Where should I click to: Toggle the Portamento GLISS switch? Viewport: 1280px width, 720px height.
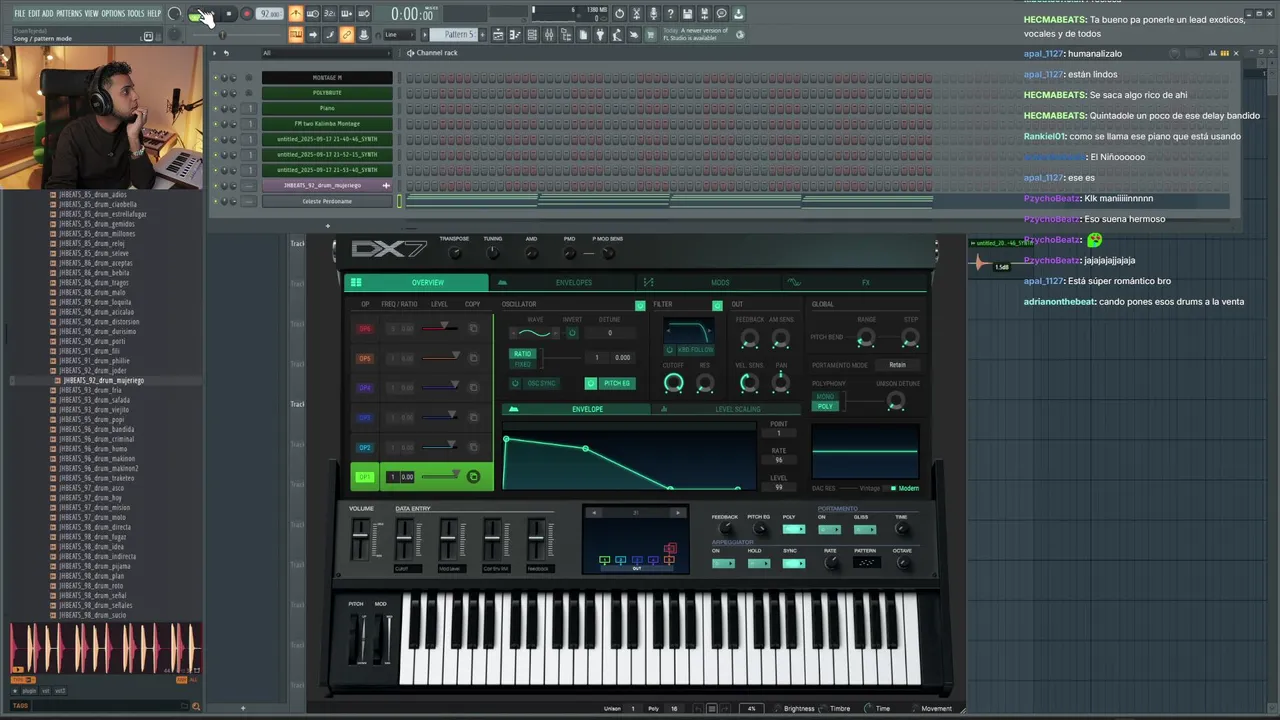click(x=865, y=529)
